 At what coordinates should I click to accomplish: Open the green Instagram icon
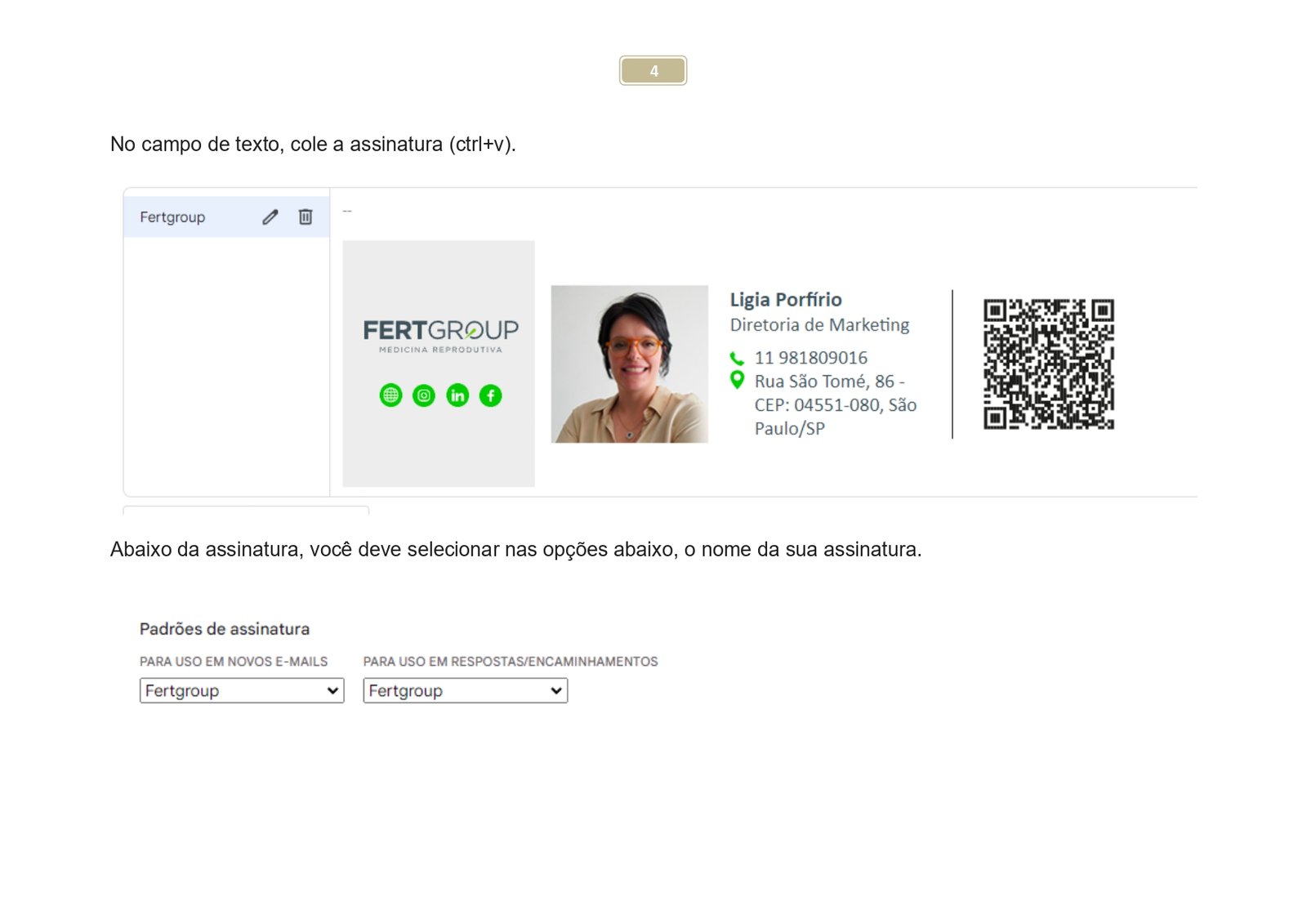pos(424,396)
